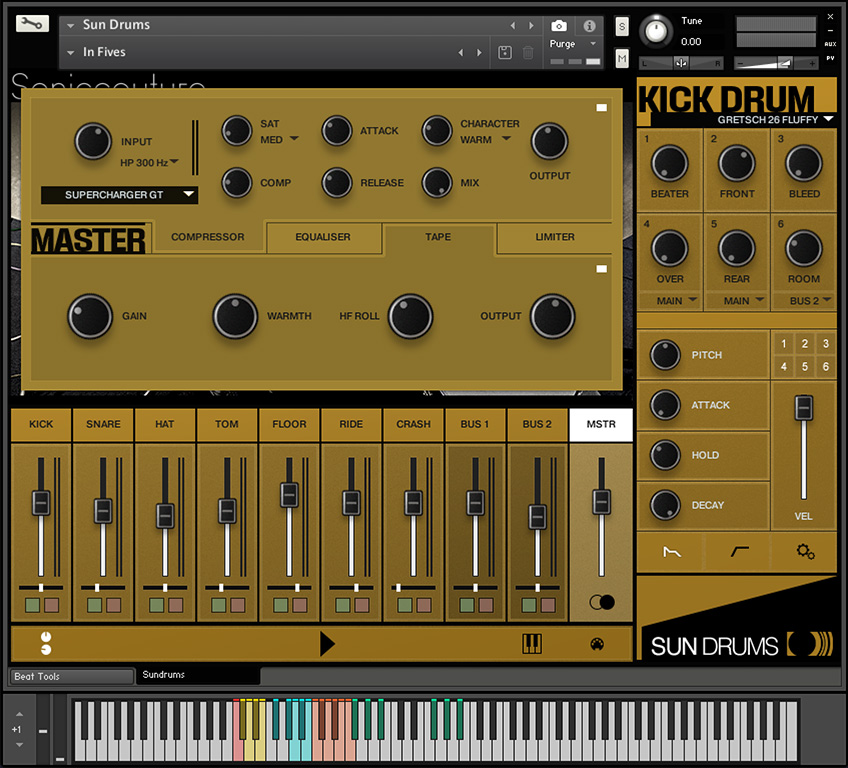This screenshot has width=848, height=768.
Task: Open the Purge dropdown menu
Action: 573,44
